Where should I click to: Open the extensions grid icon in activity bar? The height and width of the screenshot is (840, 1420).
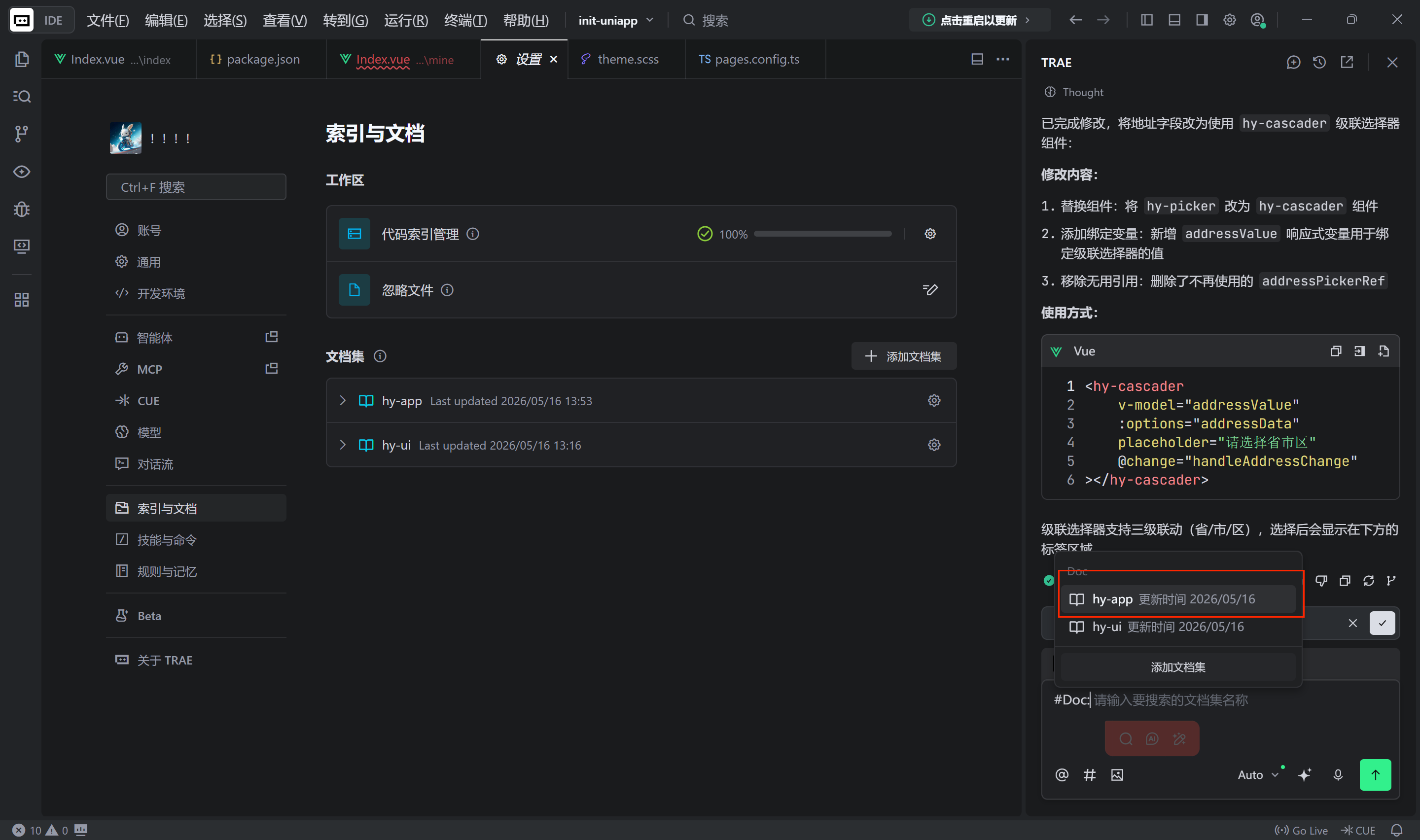point(22,299)
